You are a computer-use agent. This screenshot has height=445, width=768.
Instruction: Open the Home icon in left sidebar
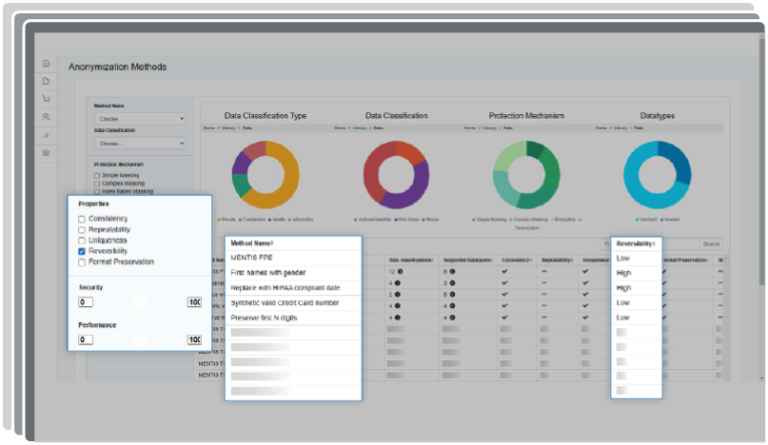46,63
